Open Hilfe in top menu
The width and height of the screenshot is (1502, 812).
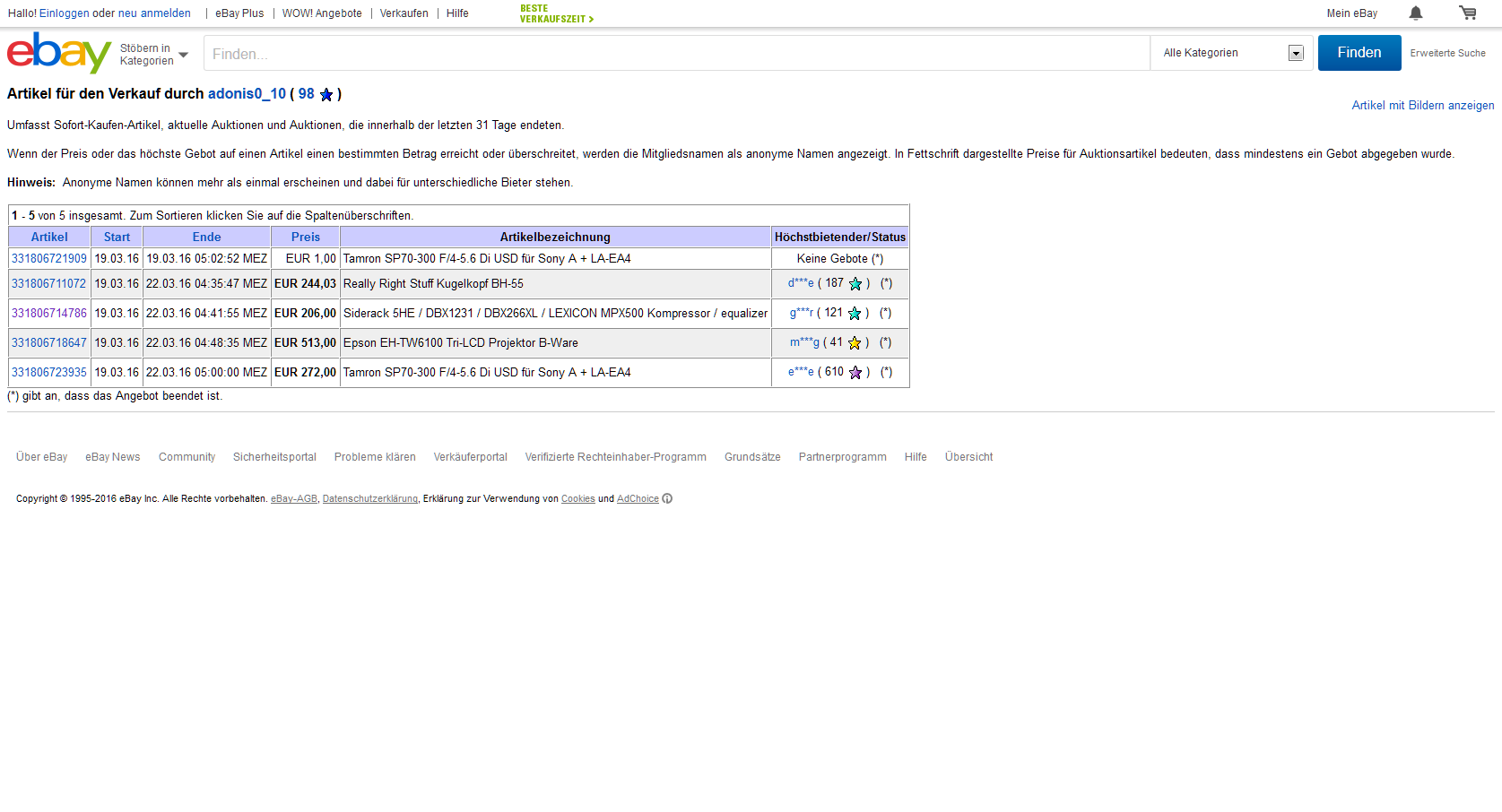click(457, 13)
